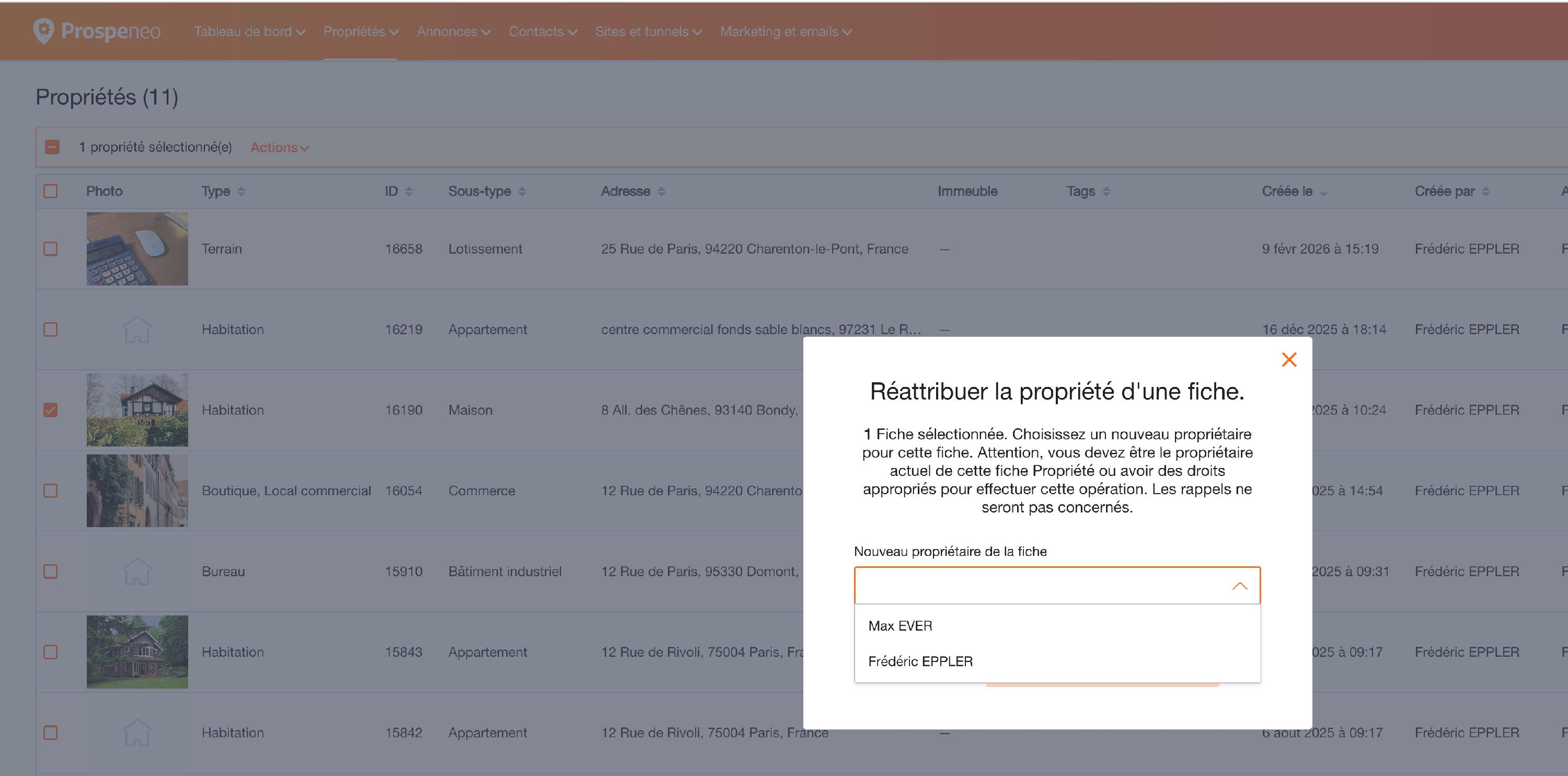
Task: Sort by Créée par column arrows
Action: 1485,191
